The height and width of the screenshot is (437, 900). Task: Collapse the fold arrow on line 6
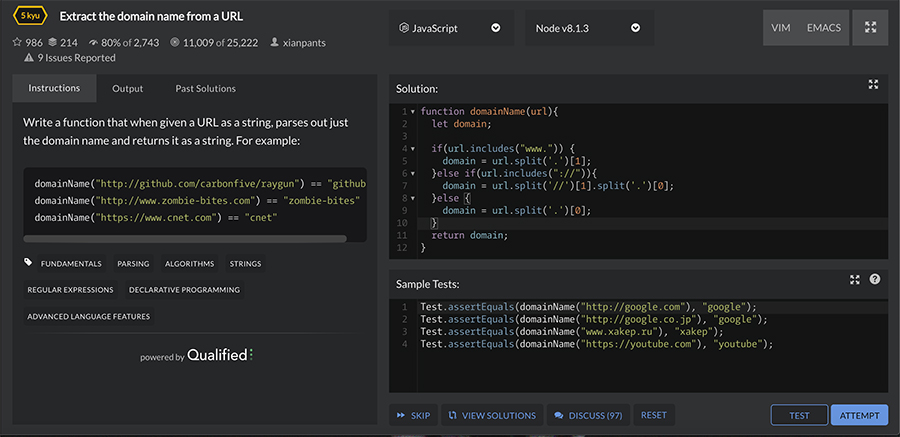click(413, 173)
